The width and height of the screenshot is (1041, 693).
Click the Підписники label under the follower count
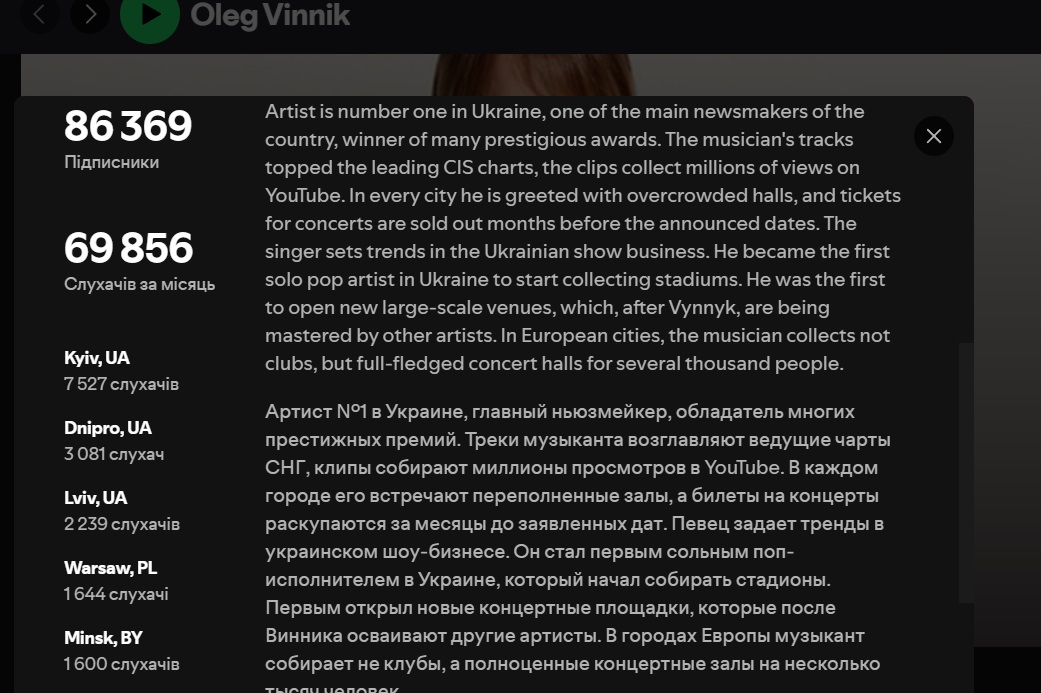point(111,161)
